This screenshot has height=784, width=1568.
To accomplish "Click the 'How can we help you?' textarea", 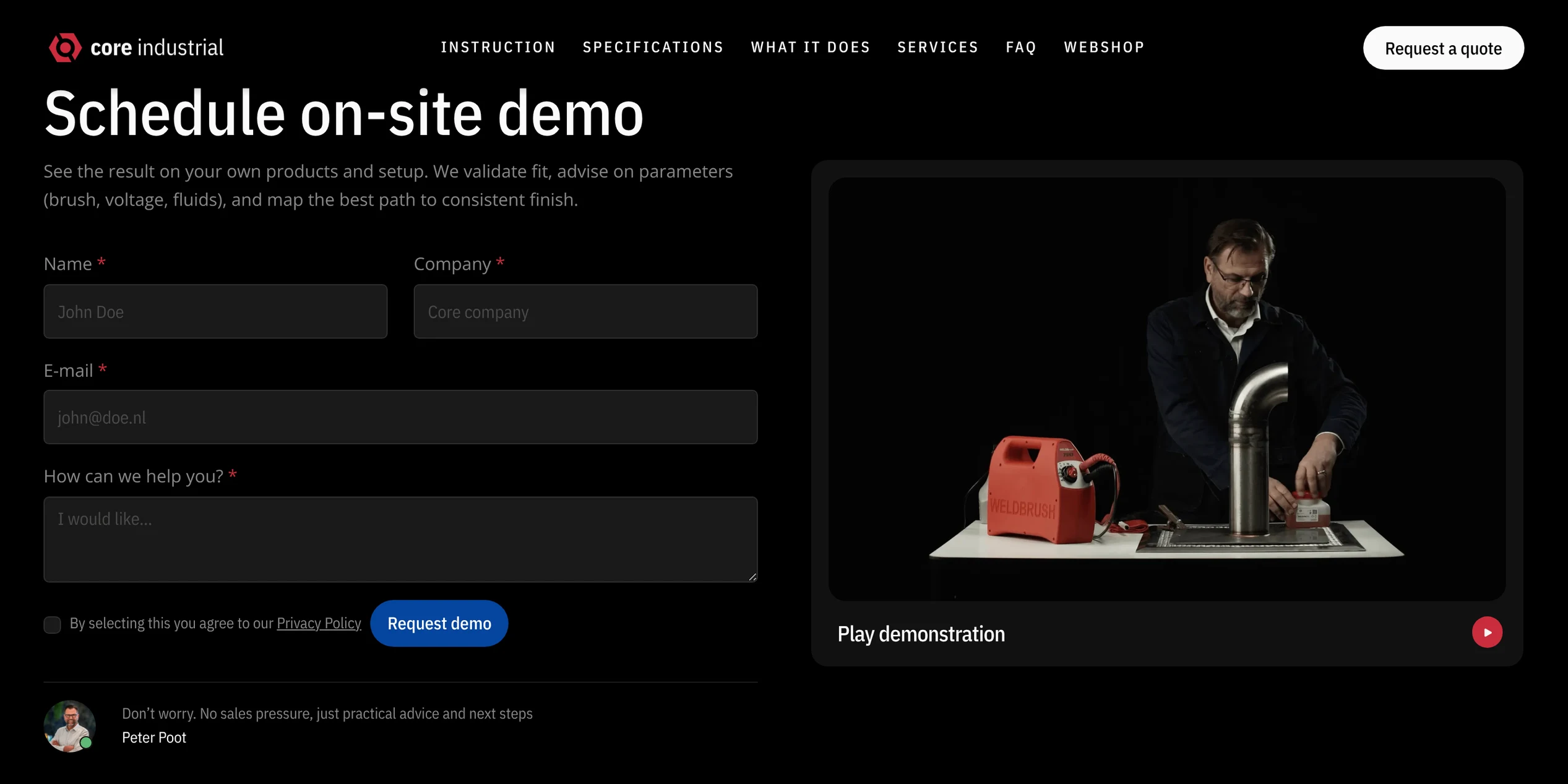I will [400, 540].
